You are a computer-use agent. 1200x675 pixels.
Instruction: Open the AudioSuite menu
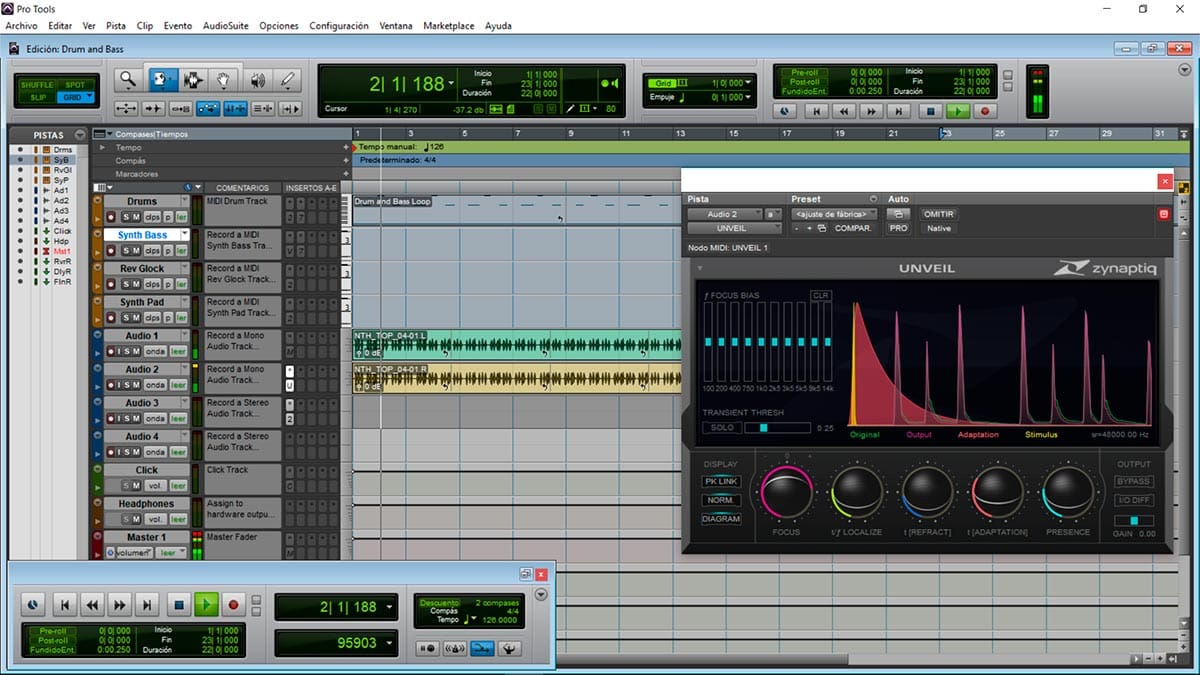point(226,25)
